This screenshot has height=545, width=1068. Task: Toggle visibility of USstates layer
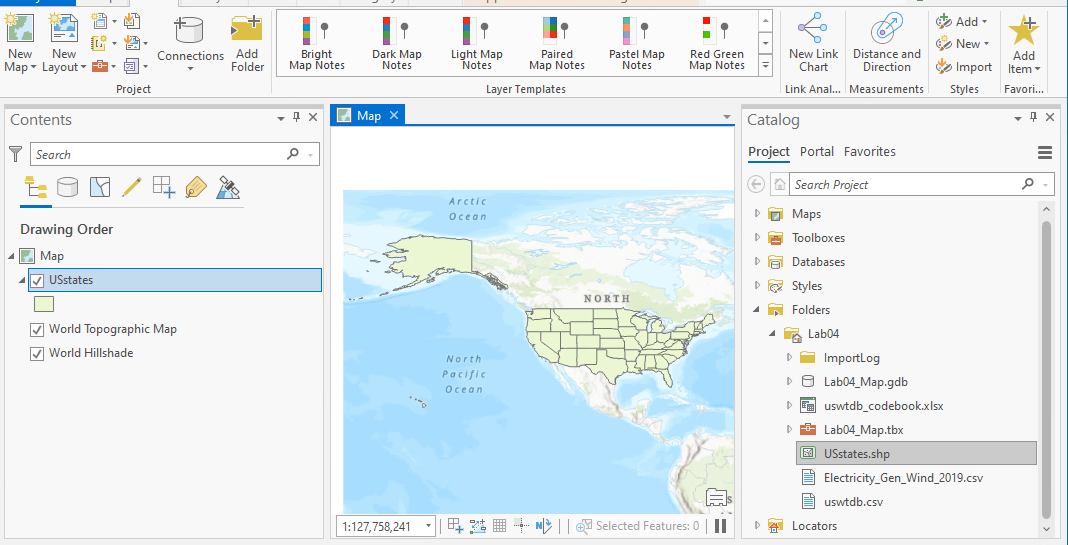click(37, 281)
